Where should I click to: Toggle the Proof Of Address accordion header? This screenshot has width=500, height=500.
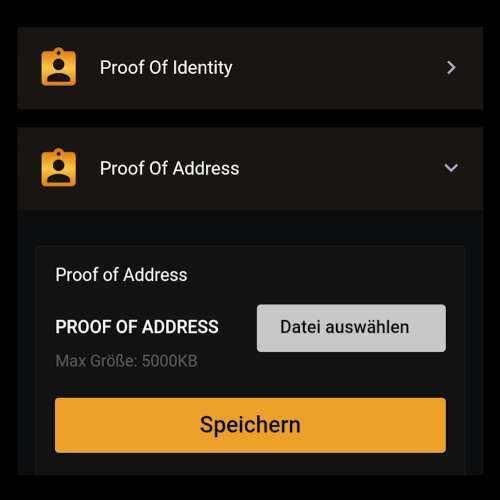tap(250, 168)
